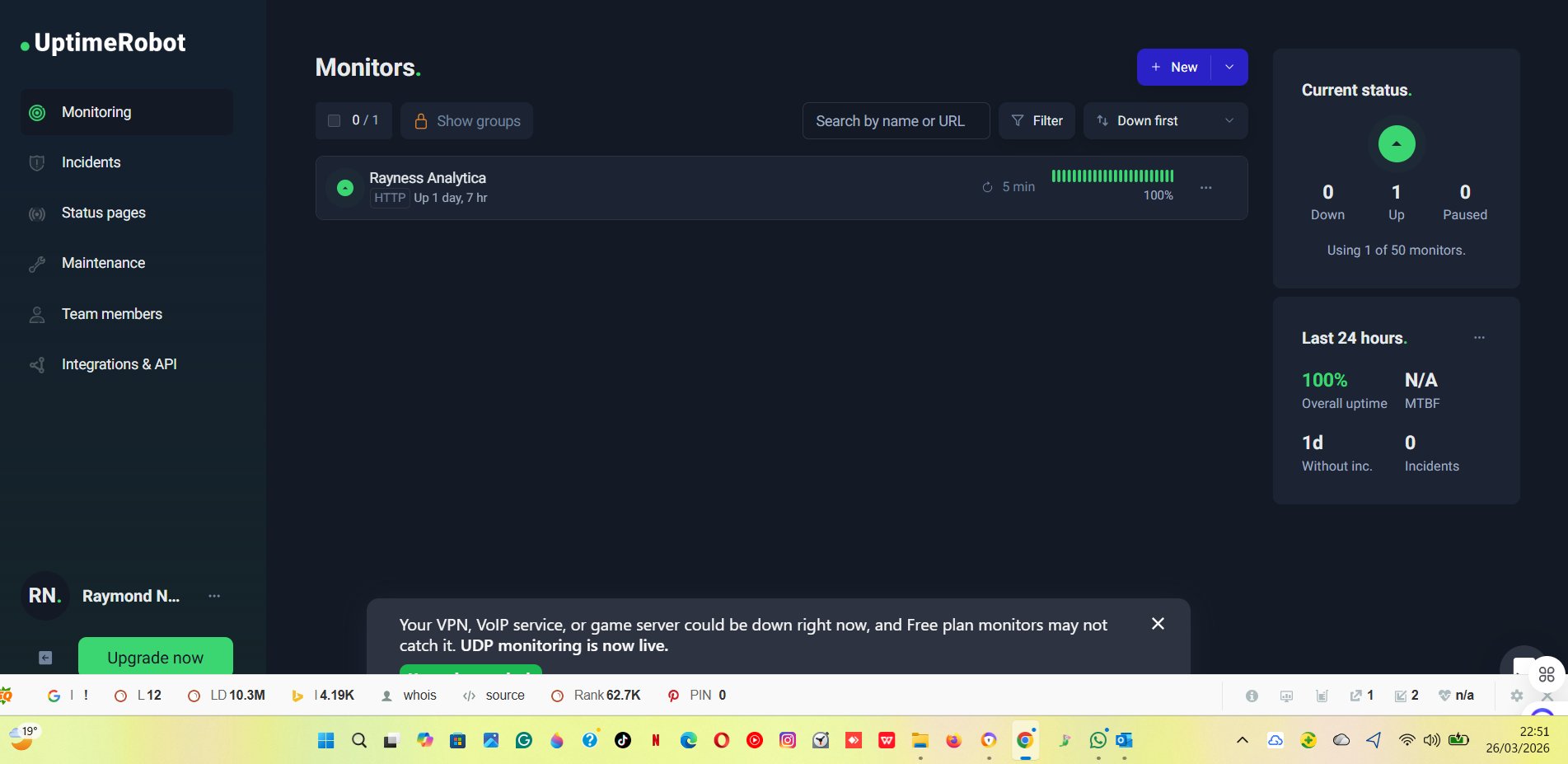Click the green up-status icon for Rayness Analytica
The image size is (1568, 764).
click(x=345, y=188)
